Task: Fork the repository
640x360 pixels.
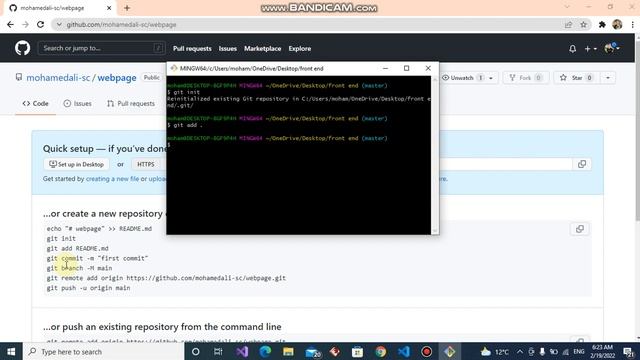Action: tap(525, 78)
